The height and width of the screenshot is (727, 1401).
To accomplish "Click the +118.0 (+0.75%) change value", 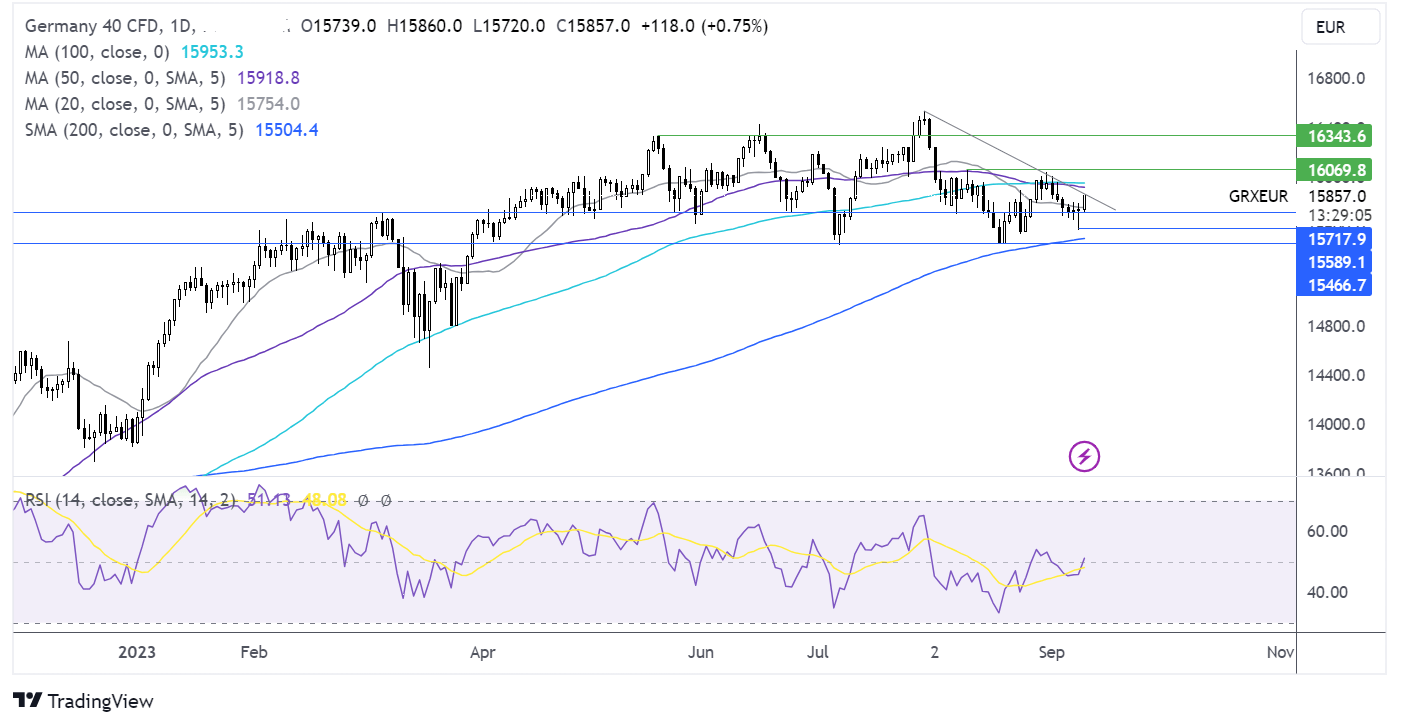I will point(703,26).
